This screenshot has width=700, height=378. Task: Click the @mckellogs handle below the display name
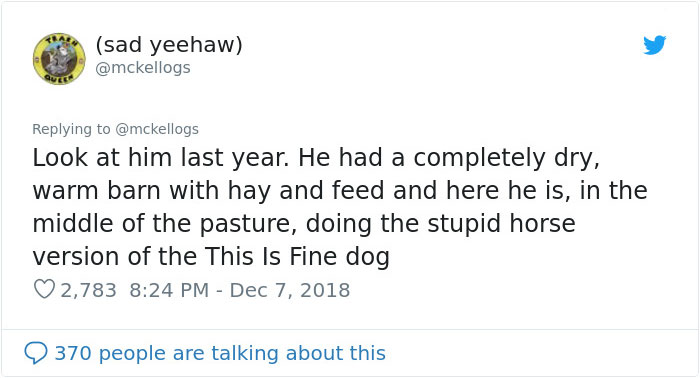[x=143, y=68]
